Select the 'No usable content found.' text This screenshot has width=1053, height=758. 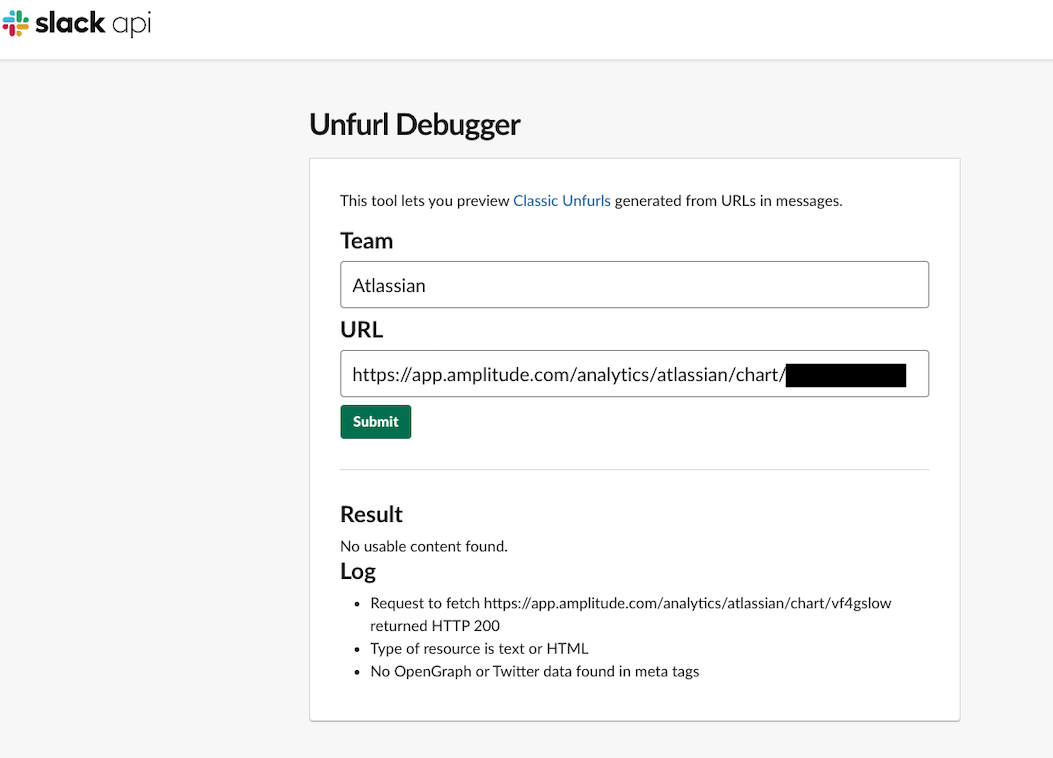click(x=424, y=547)
